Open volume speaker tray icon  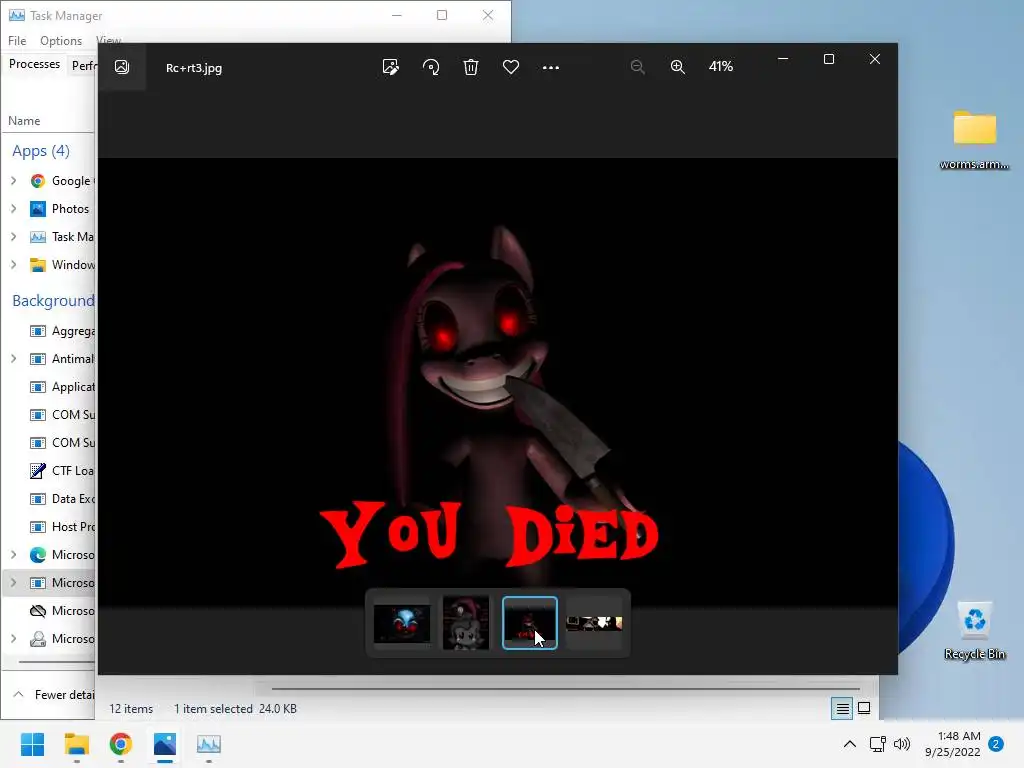902,744
